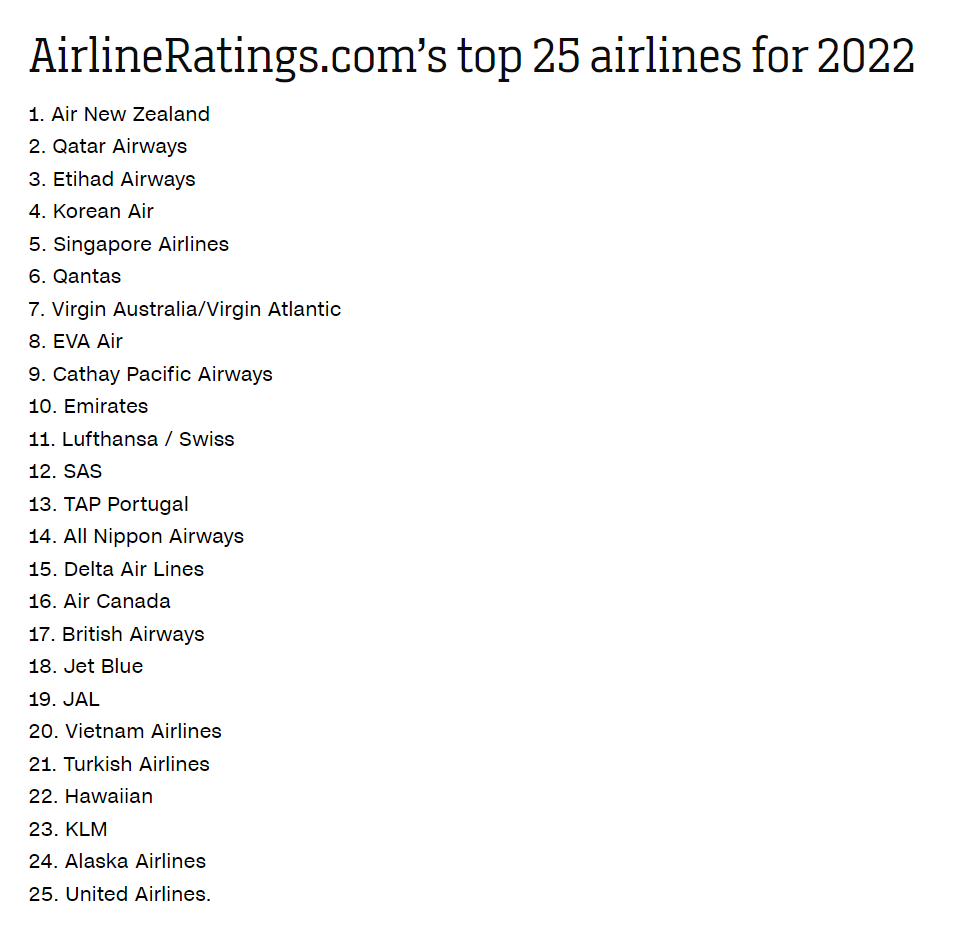959x929 pixels.
Task: Select the Lufthansa / Swiss entry
Action: (132, 439)
